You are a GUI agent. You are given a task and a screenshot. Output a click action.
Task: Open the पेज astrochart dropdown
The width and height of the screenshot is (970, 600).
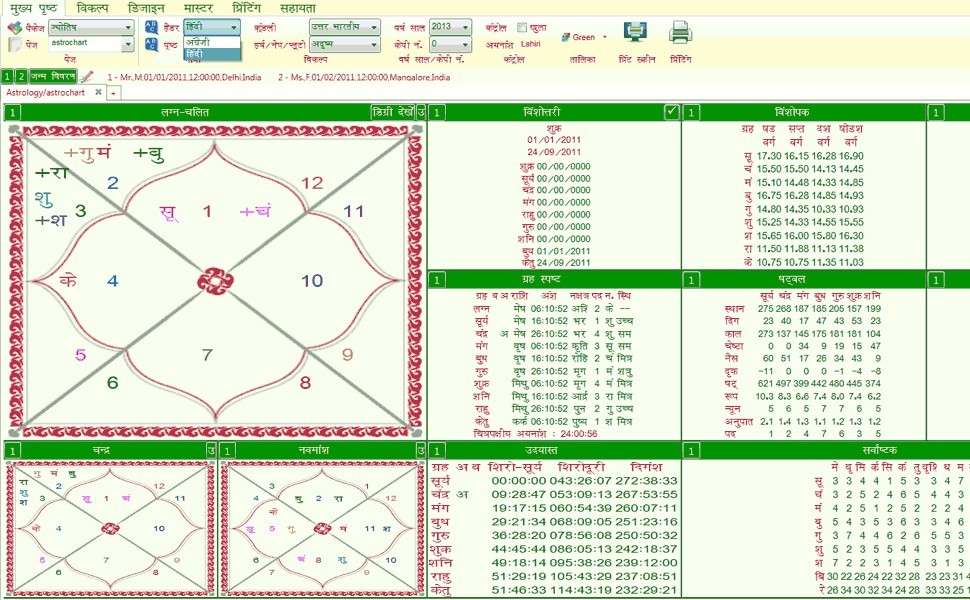(x=92, y=44)
